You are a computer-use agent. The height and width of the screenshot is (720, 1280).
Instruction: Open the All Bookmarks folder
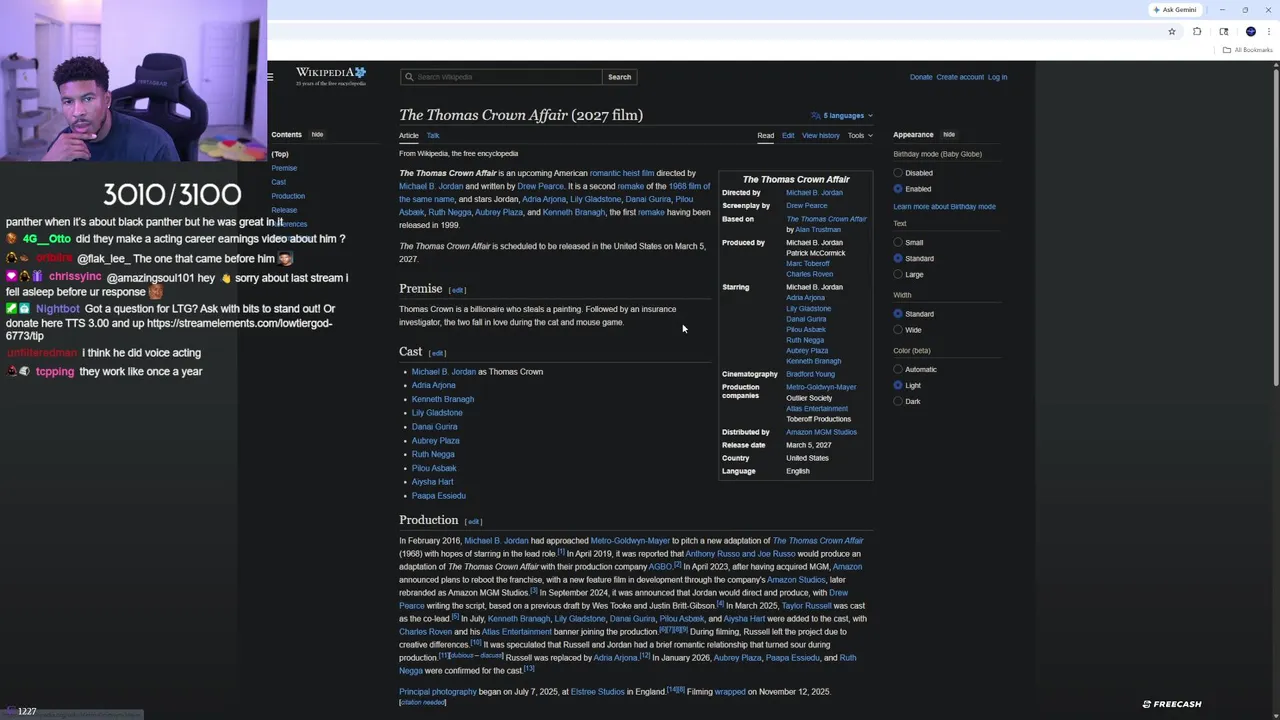tap(1248, 50)
